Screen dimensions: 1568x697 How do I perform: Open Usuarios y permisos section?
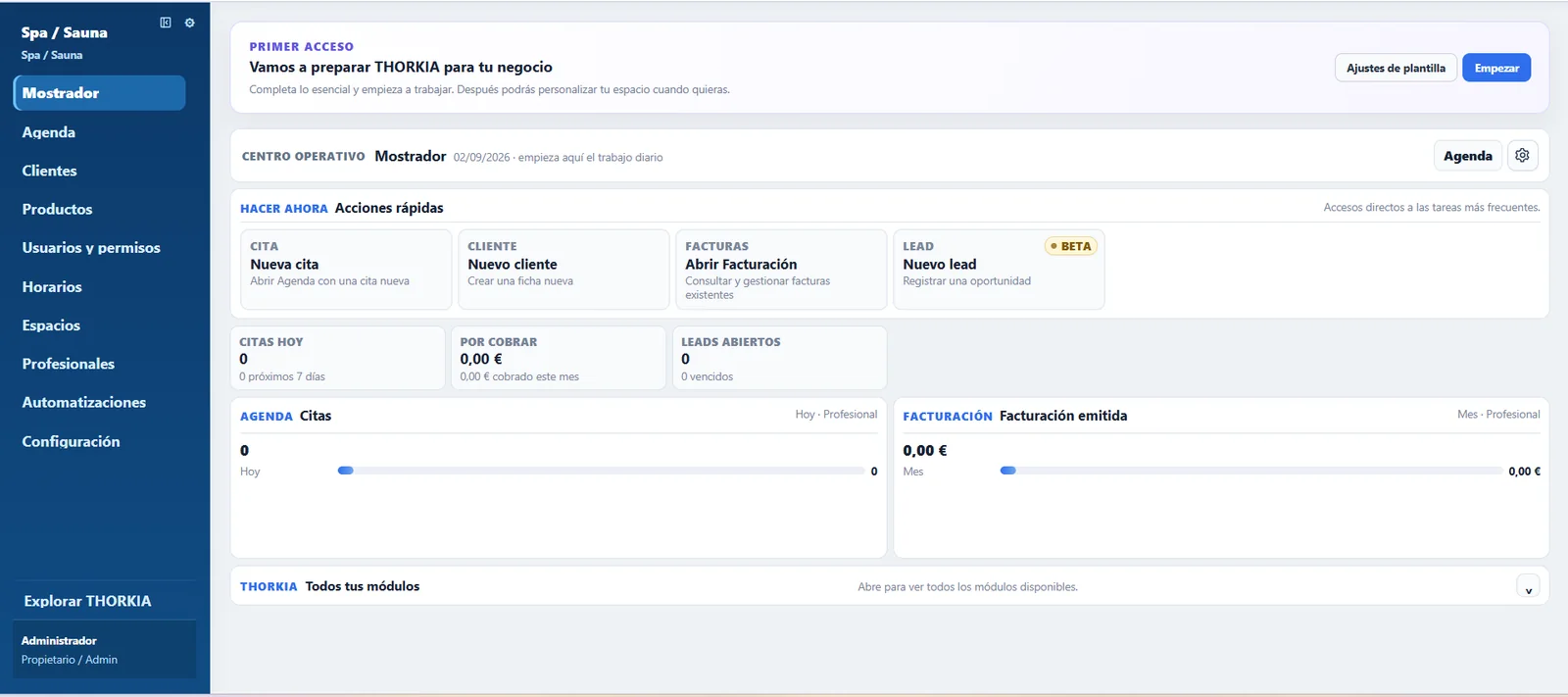(91, 248)
